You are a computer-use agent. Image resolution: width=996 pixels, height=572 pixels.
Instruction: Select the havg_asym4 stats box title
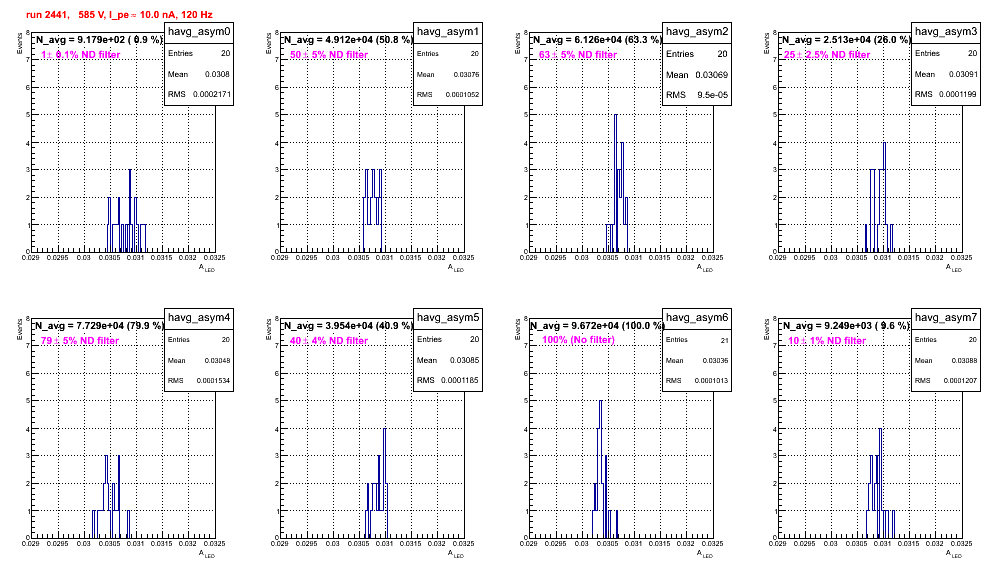199,318
